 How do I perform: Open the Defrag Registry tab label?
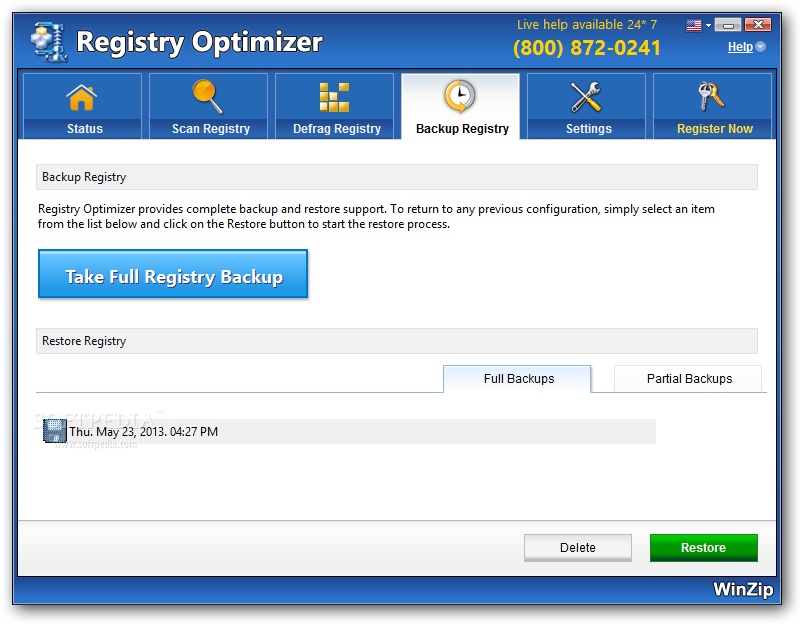(337, 129)
